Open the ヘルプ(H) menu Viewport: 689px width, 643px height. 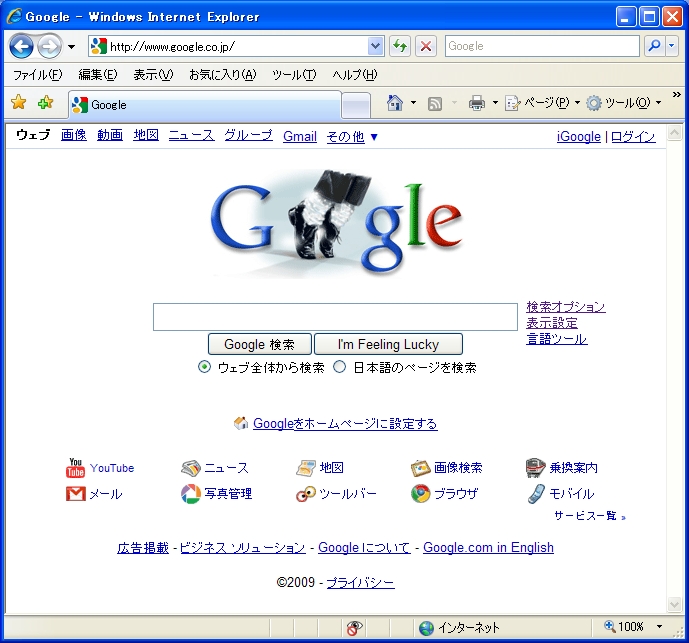[355, 75]
